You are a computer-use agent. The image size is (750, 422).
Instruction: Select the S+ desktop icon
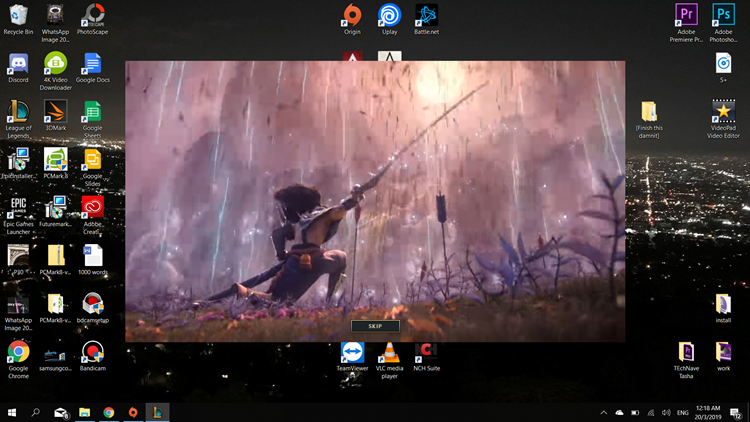[x=723, y=67]
